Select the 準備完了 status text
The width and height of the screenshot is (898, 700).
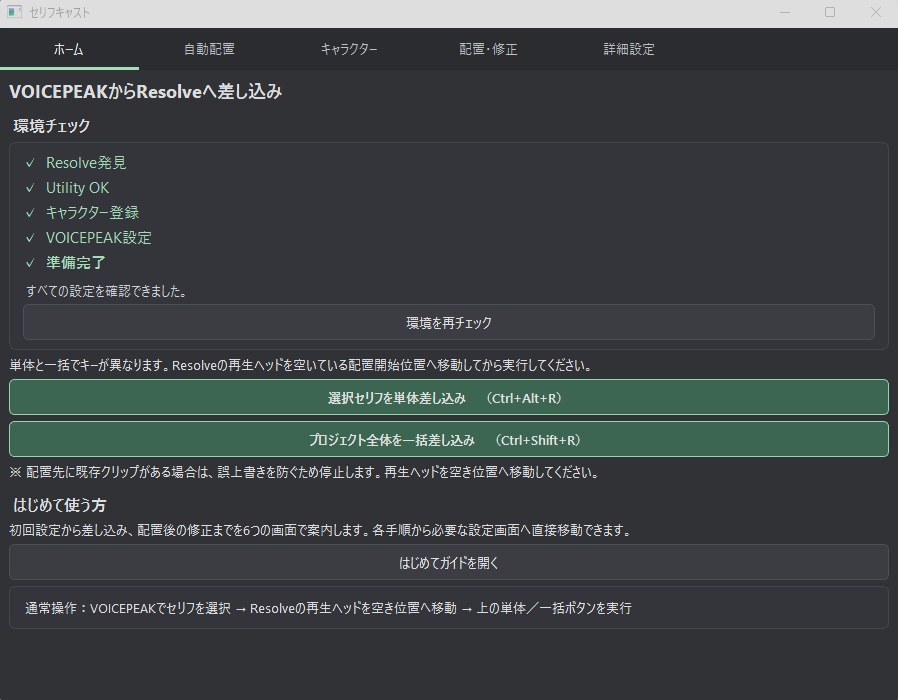click(x=76, y=262)
